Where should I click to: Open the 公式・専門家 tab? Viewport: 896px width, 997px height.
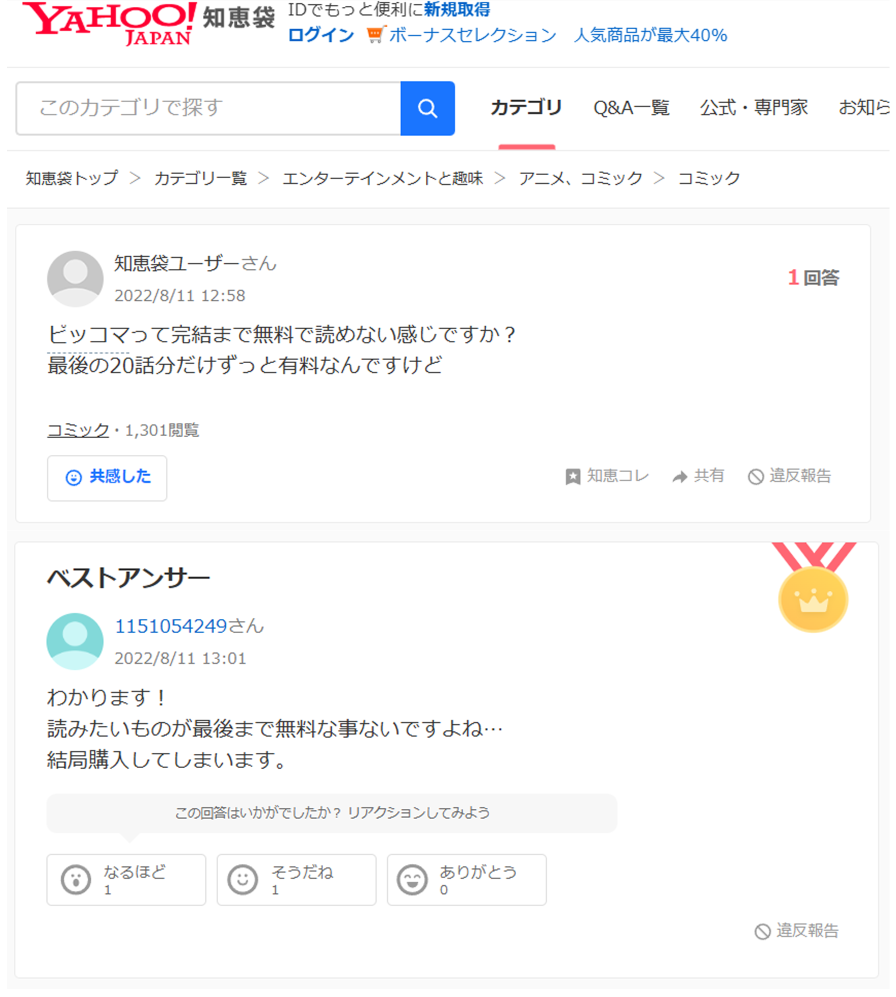[754, 107]
